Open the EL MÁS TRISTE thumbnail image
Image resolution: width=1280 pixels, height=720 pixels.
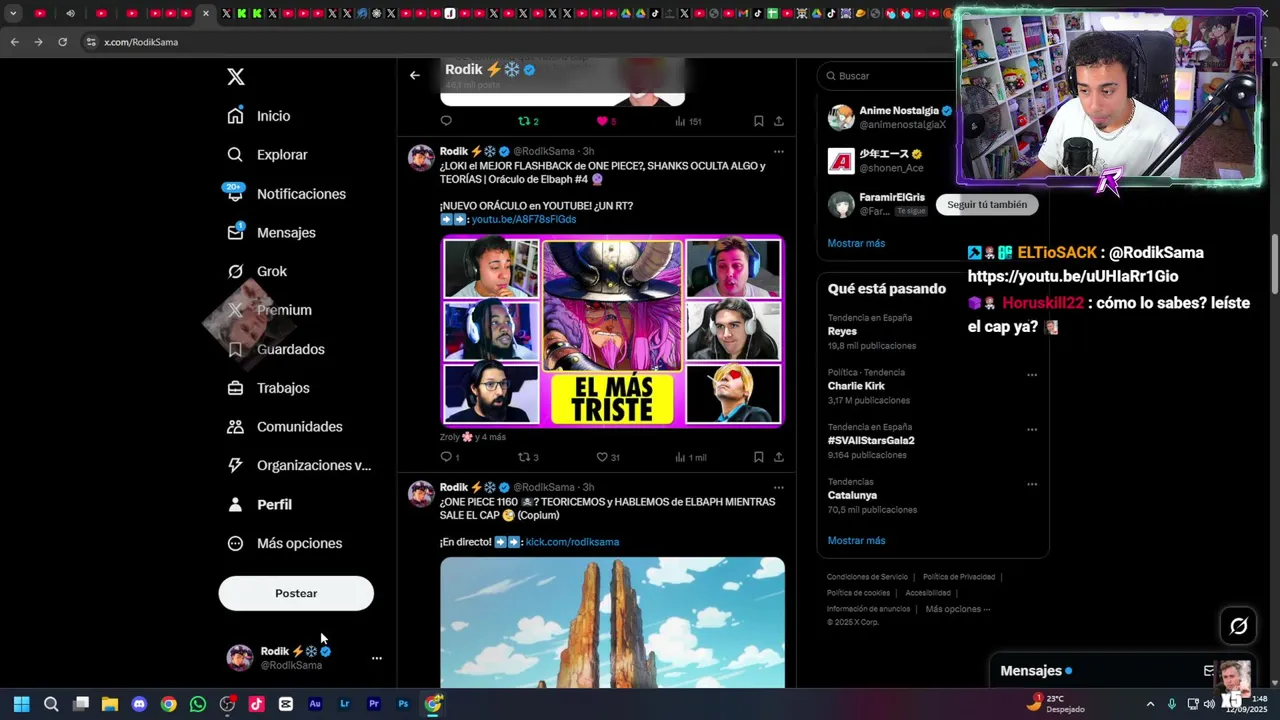613,331
